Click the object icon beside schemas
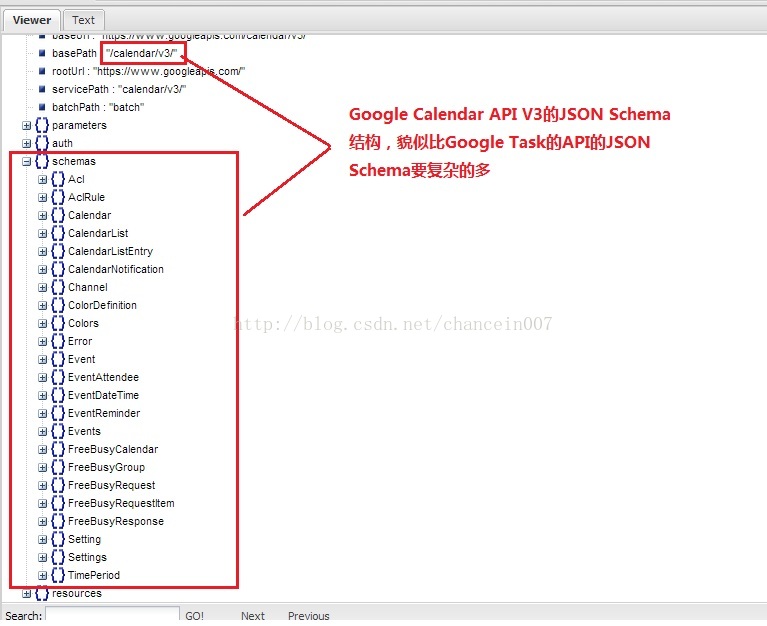The width and height of the screenshot is (767, 626). click(x=42, y=161)
